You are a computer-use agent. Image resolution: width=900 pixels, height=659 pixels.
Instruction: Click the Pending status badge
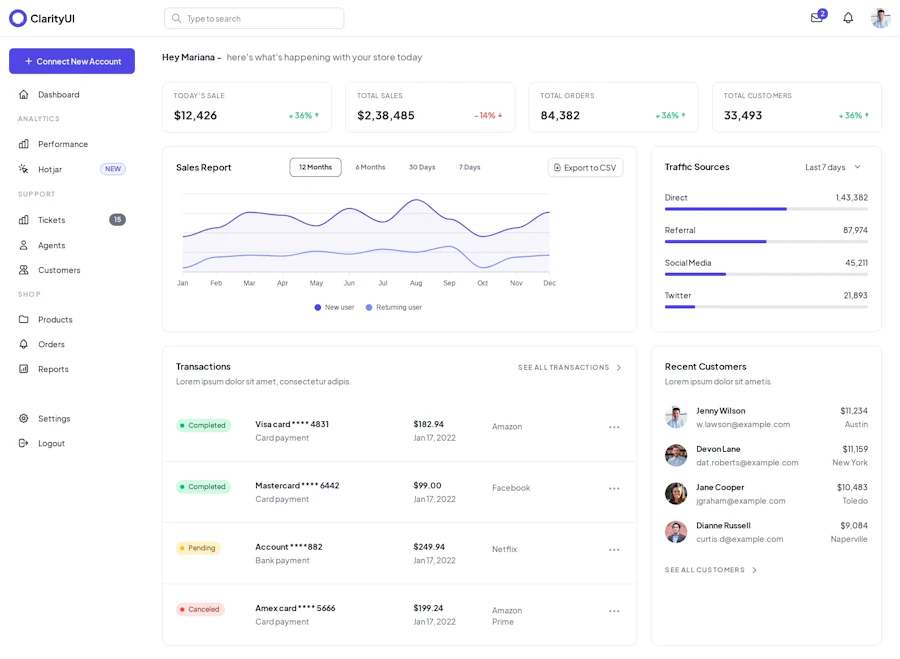[198, 548]
